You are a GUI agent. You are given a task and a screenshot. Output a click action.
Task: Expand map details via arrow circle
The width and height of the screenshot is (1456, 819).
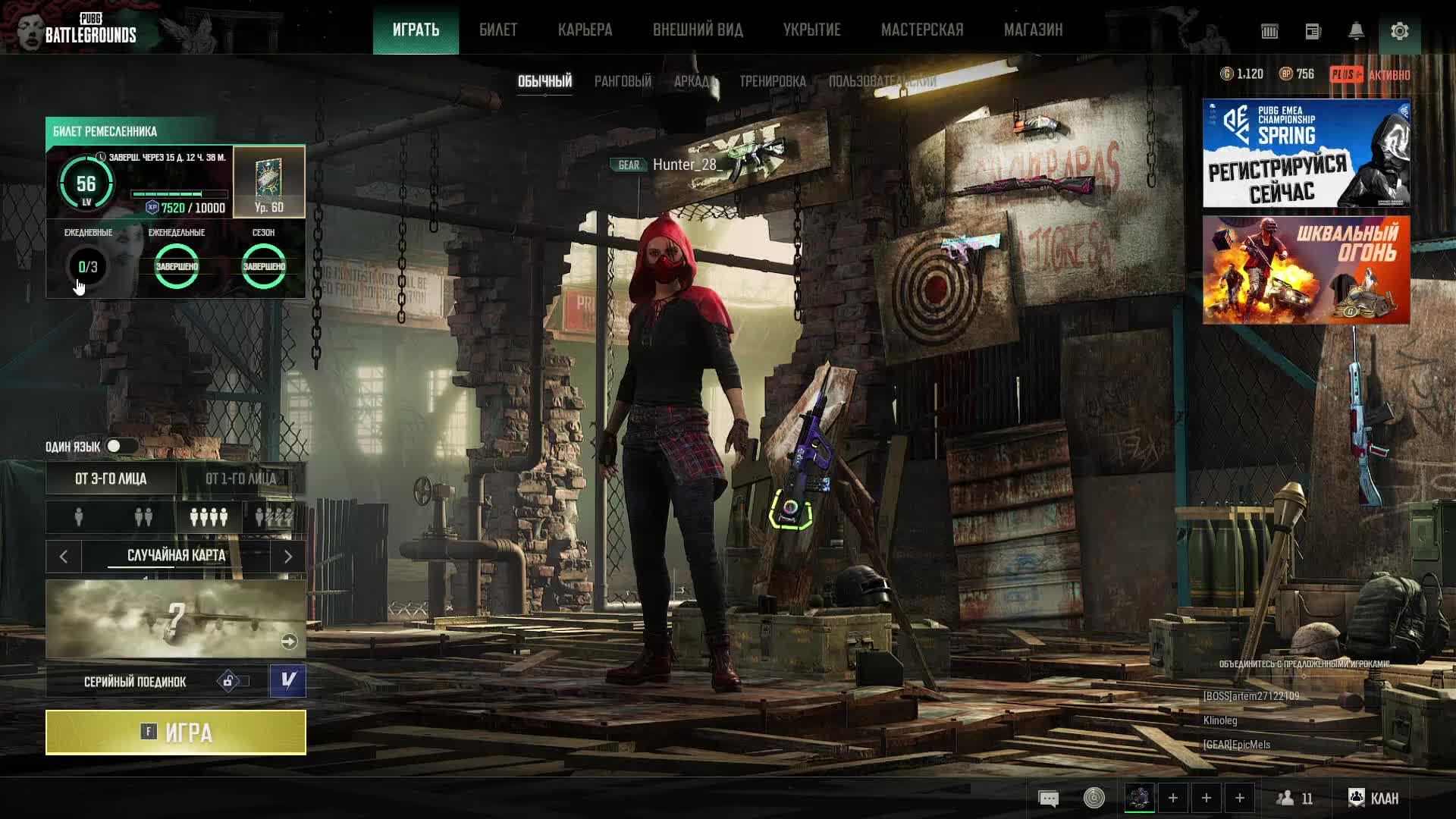[x=289, y=642]
